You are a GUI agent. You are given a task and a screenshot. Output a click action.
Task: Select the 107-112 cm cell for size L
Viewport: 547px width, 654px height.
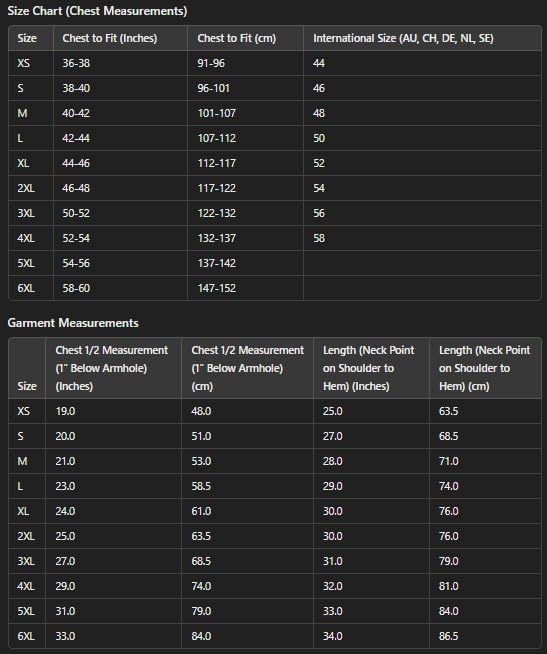[217, 138]
